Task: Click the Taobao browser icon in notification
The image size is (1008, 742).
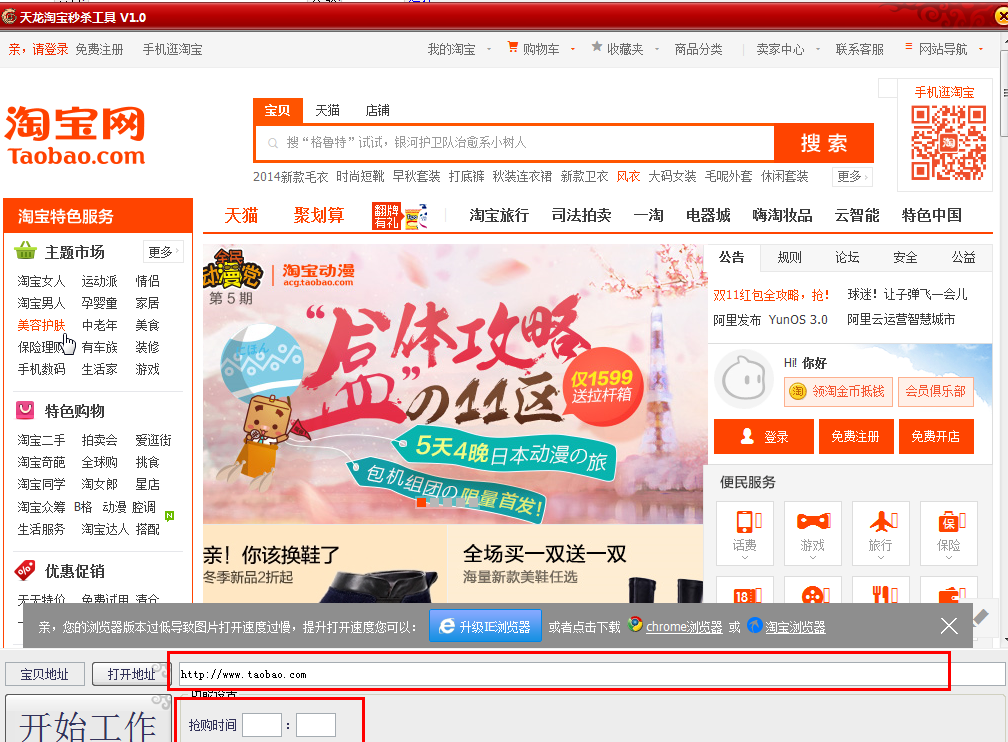Action: [755, 625]
